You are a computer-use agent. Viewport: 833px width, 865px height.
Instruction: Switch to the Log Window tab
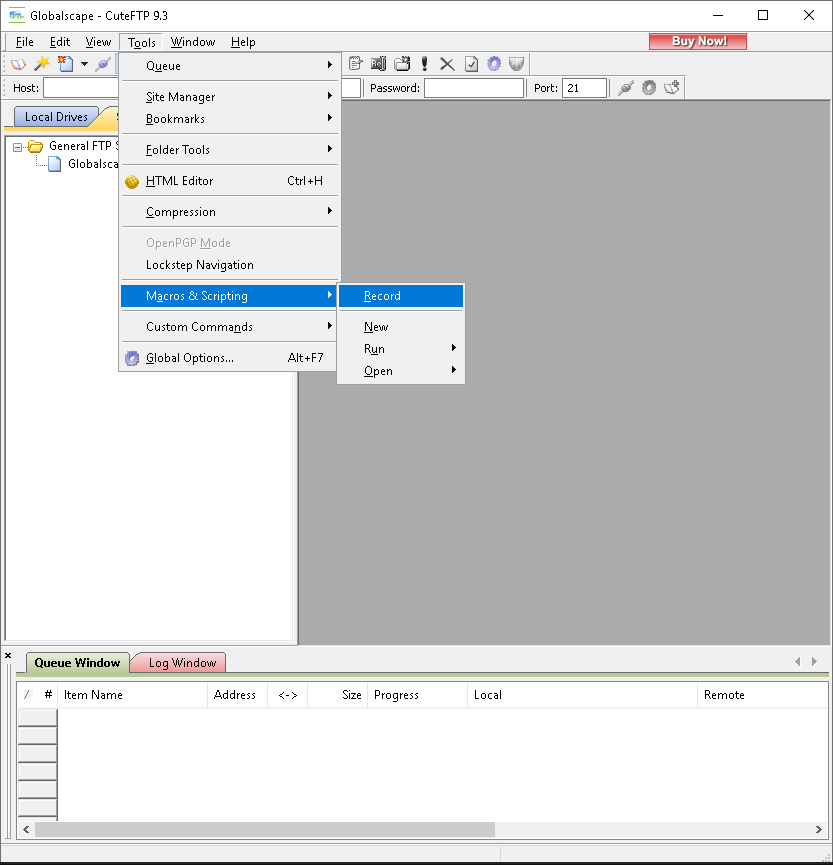coord(182,663)
